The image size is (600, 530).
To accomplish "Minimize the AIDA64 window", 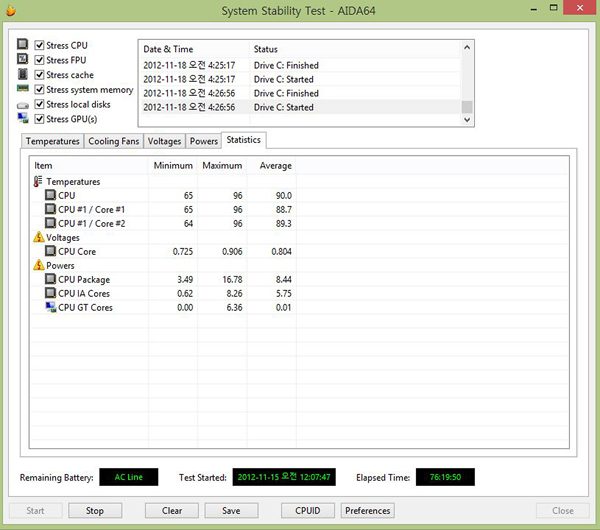I will 534,8.
